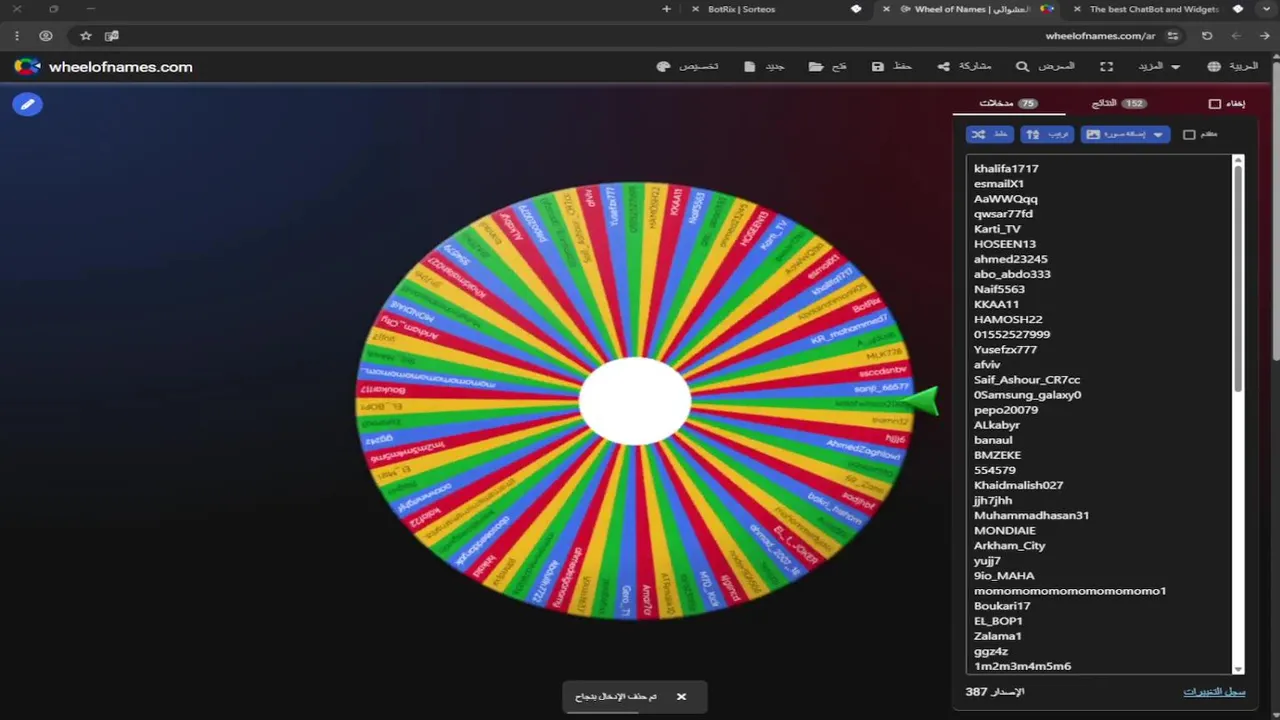Toggle the Advanced (متقدم) checkbox
This screenshot has height=720, width=1280.
(1189, 134)
